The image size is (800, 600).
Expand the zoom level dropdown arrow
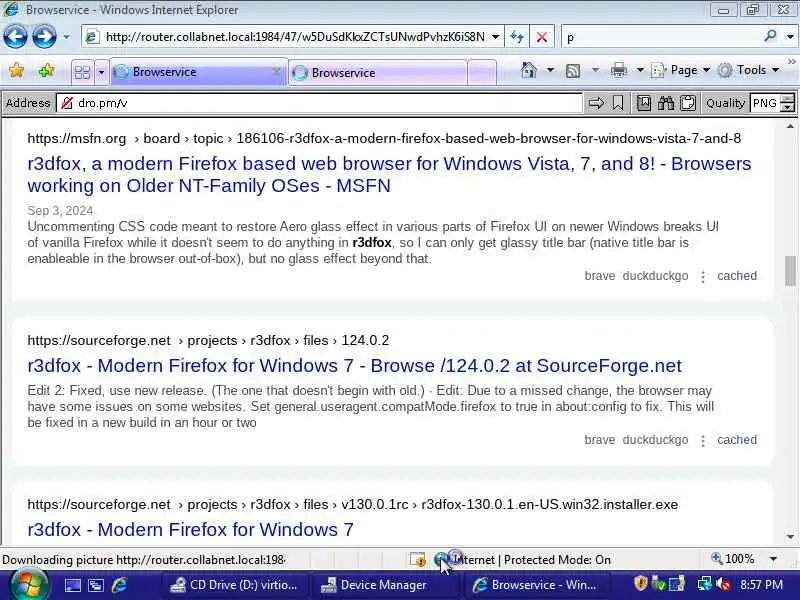point(773,559)
